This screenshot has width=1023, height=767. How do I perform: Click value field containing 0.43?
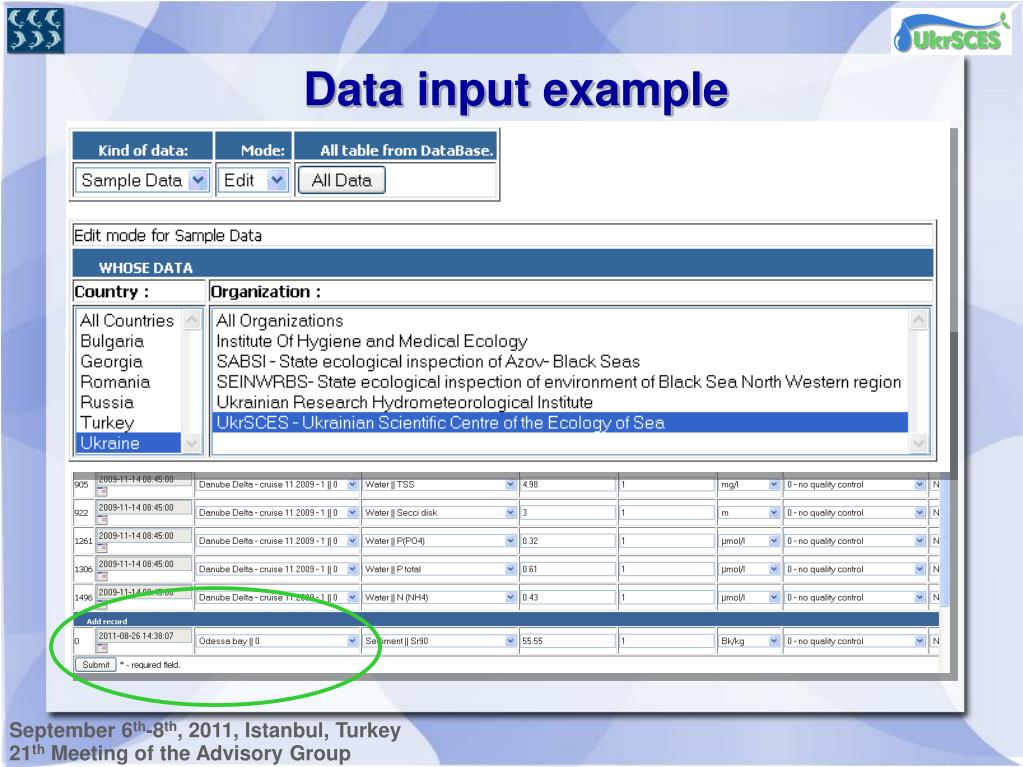tap(568, 597)
